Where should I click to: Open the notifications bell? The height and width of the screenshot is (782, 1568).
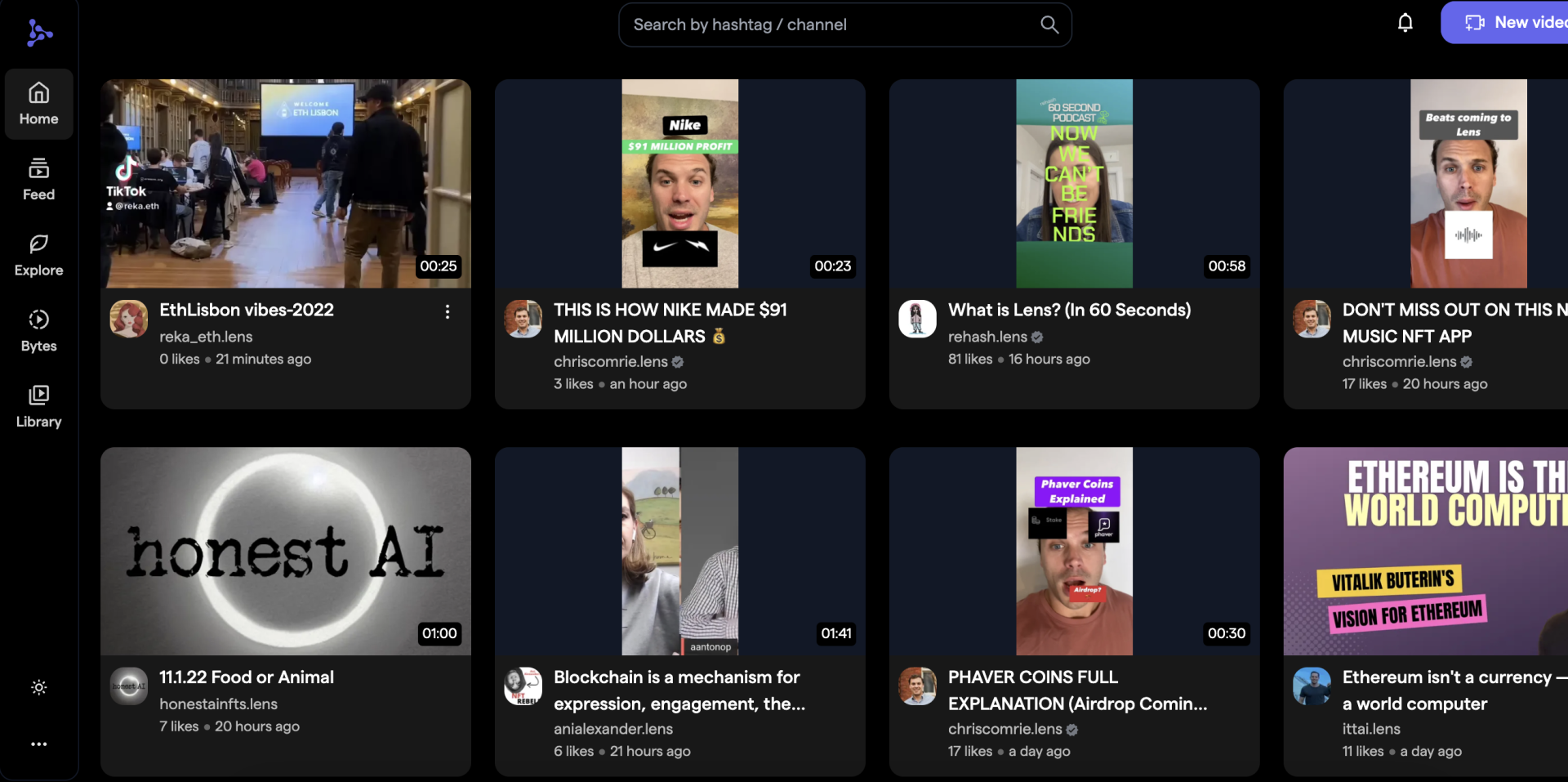click(1405, 23)
